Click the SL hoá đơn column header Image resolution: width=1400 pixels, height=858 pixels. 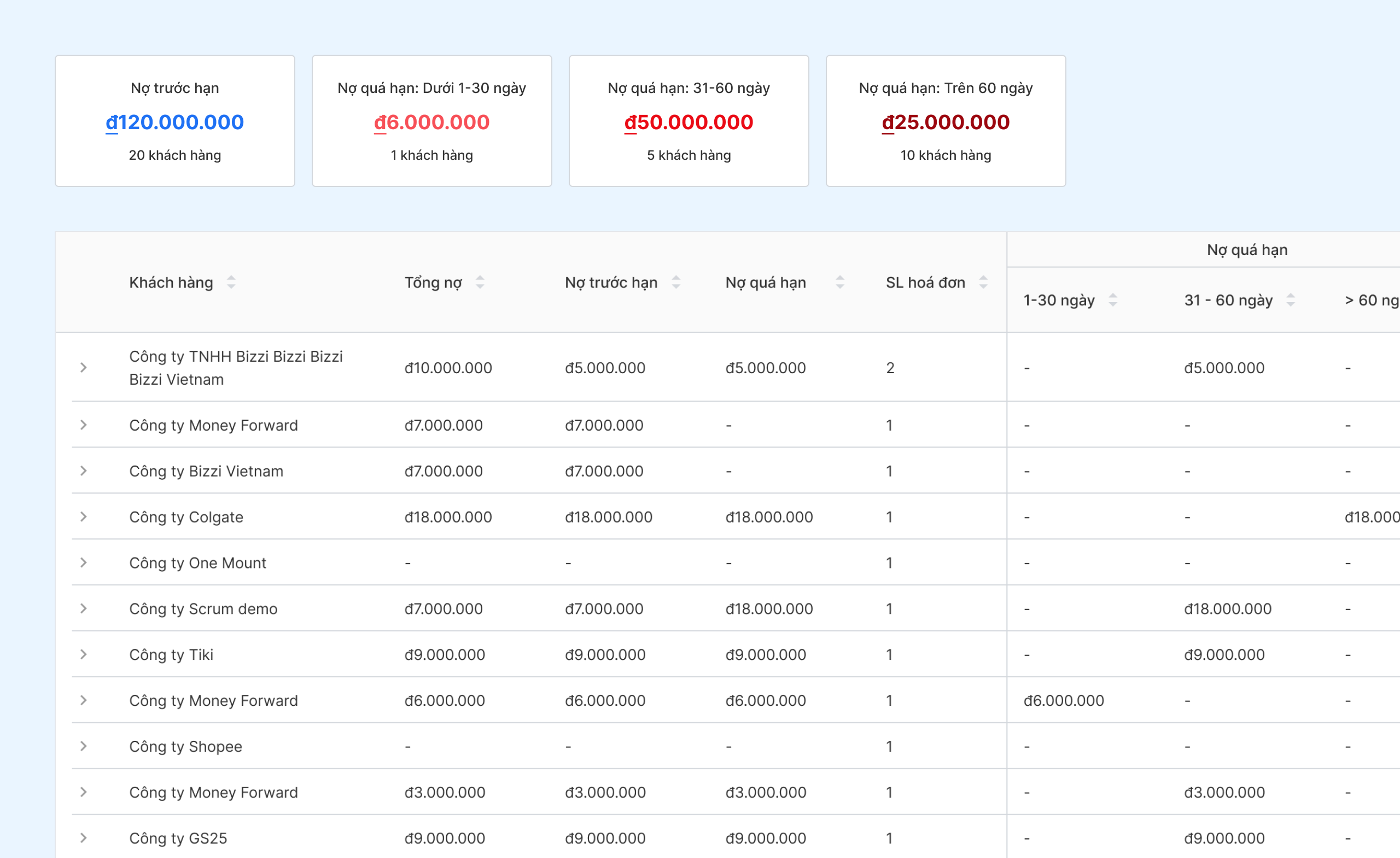pyautogui.click(x=925, y=282)
